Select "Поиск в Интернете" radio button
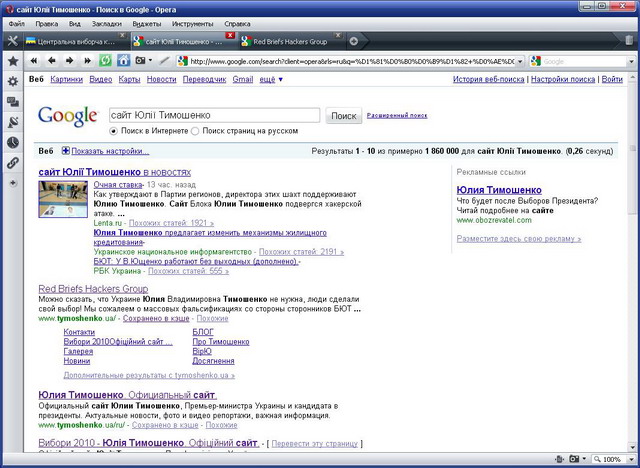Viewport: 640px width, 468px height. [x=113, y=131]
